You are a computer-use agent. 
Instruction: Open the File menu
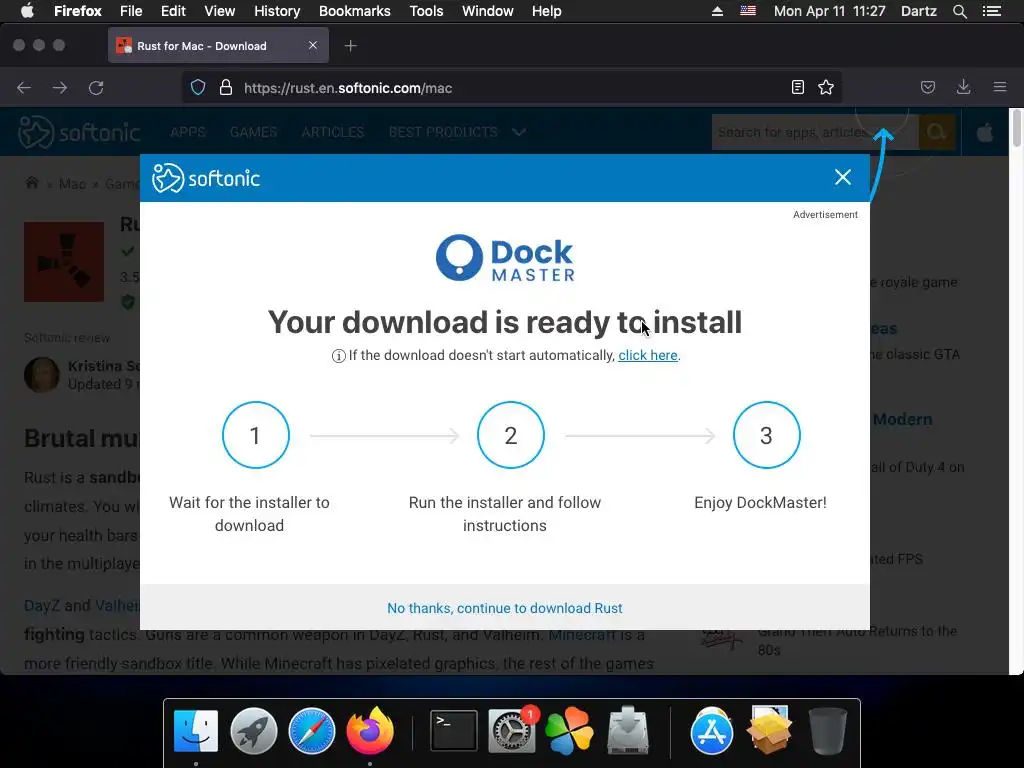tap(131, 11)
